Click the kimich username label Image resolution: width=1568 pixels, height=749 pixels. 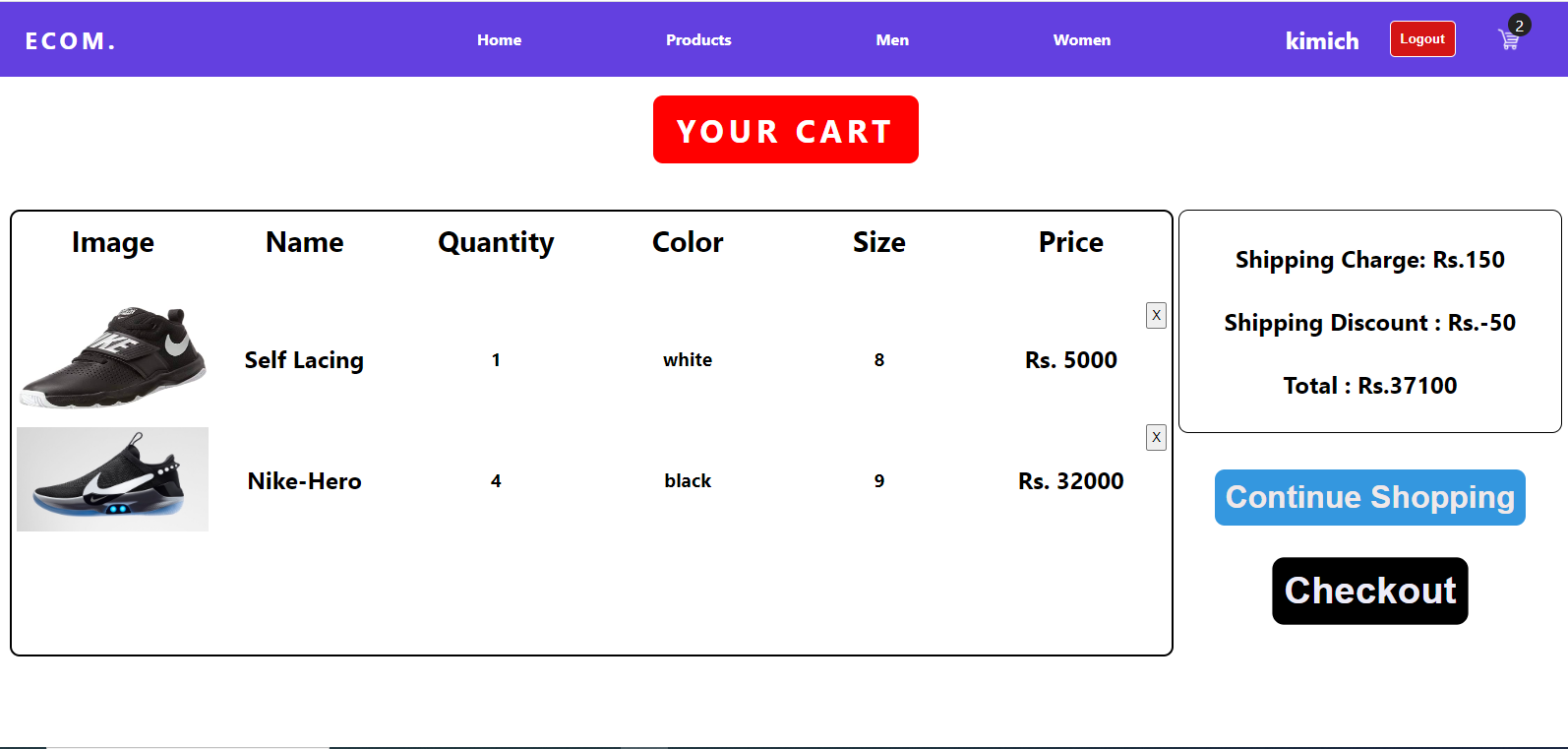point(1322,40)
